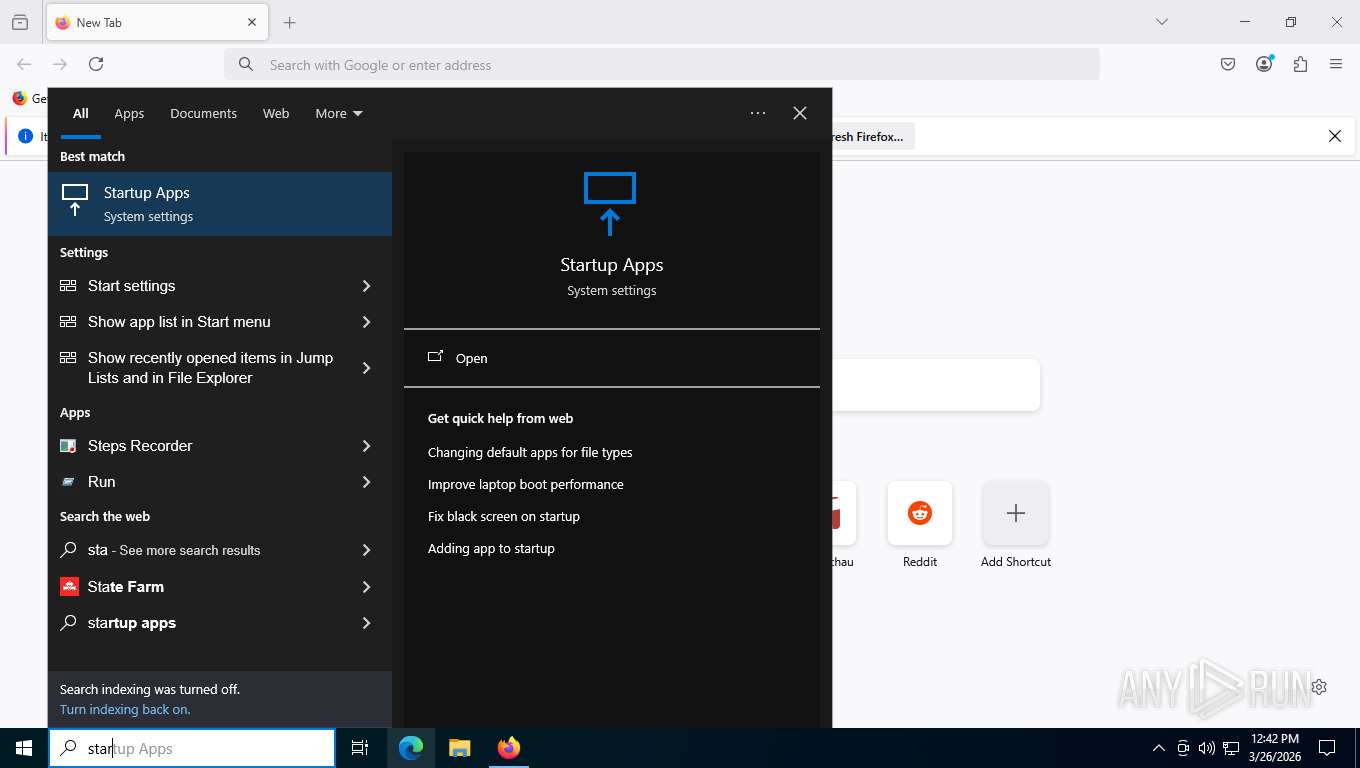This screenshot has width=1360, height=768.
Task: Expand arrow beside sta web search
Action: (367, 550)
